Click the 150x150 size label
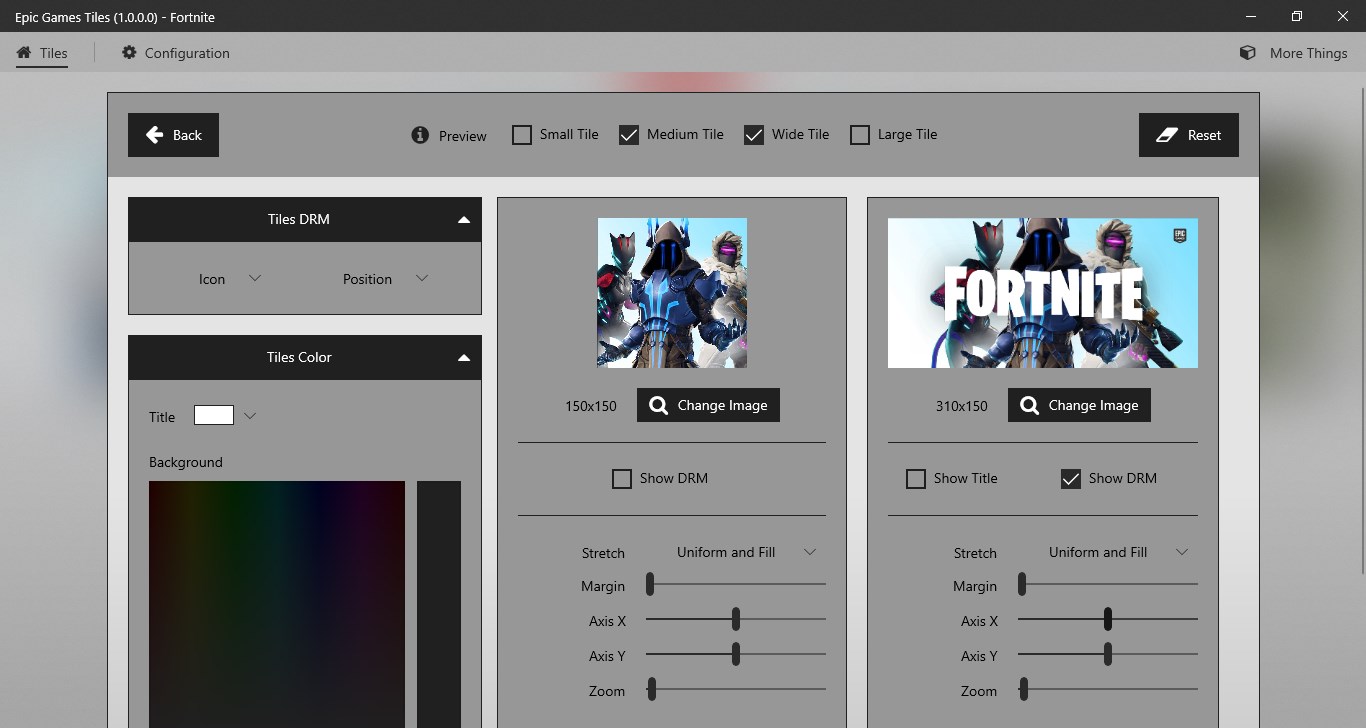1366x728 pixels. click(591, 406)
